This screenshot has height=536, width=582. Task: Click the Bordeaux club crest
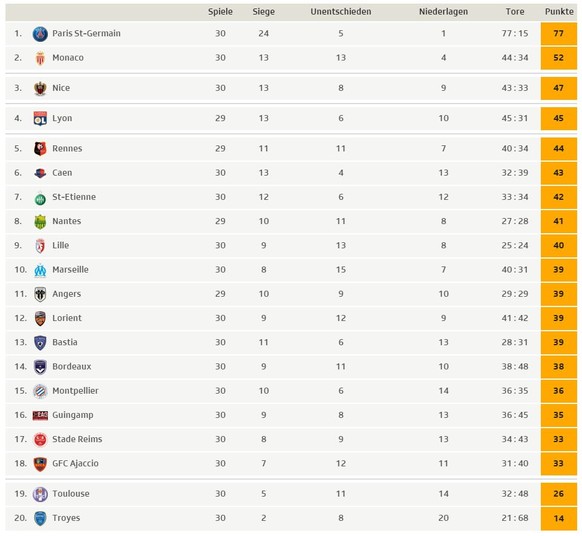(40, 367)
